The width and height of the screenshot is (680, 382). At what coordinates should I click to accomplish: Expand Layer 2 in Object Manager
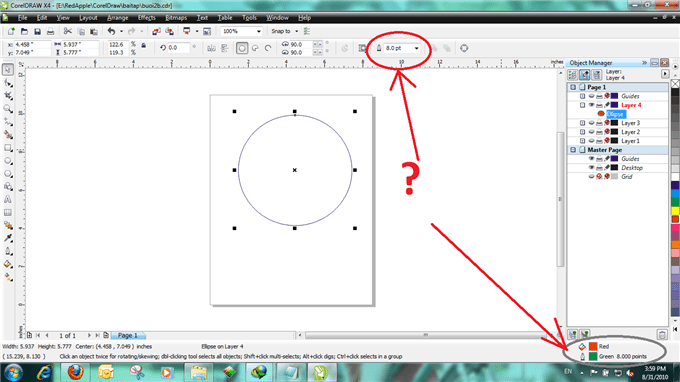click(582, 132)
